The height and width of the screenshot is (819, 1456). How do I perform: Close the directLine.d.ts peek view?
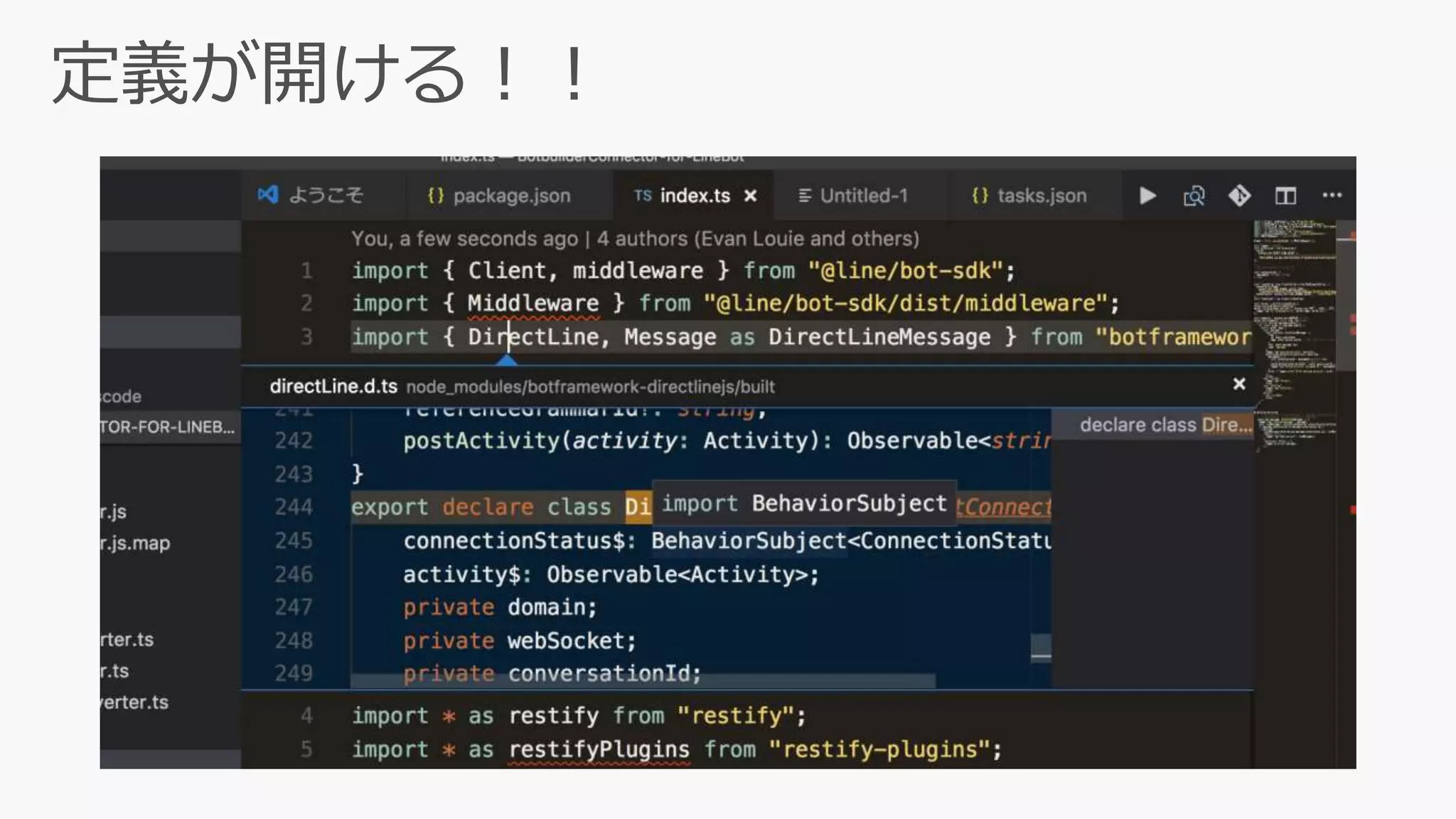point(1239,384)
